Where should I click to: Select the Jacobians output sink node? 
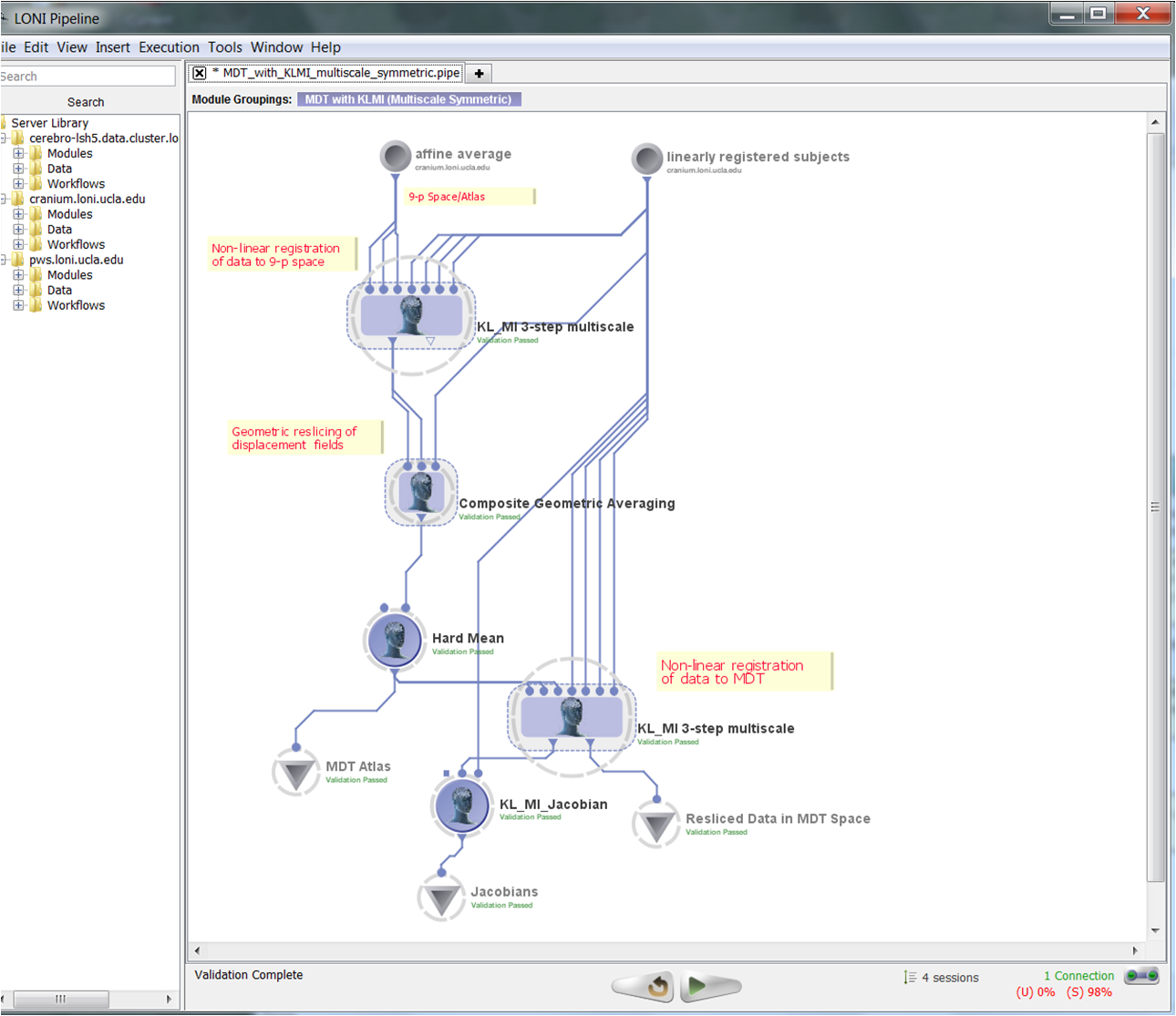point(442,898)
